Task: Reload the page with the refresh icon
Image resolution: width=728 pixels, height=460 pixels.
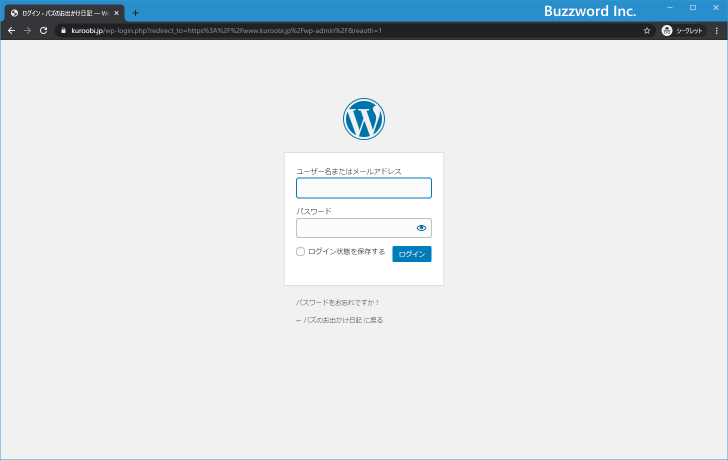Action: 43,31
